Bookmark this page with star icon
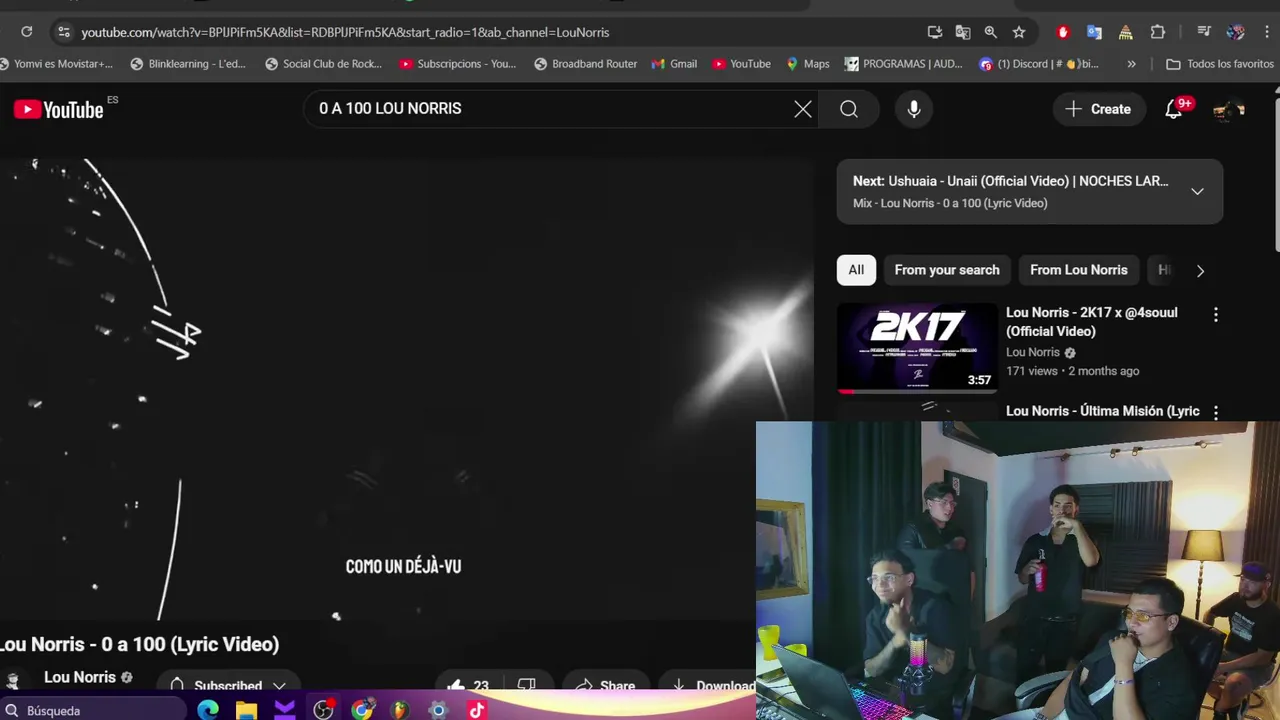 (x=1019, y=32)
